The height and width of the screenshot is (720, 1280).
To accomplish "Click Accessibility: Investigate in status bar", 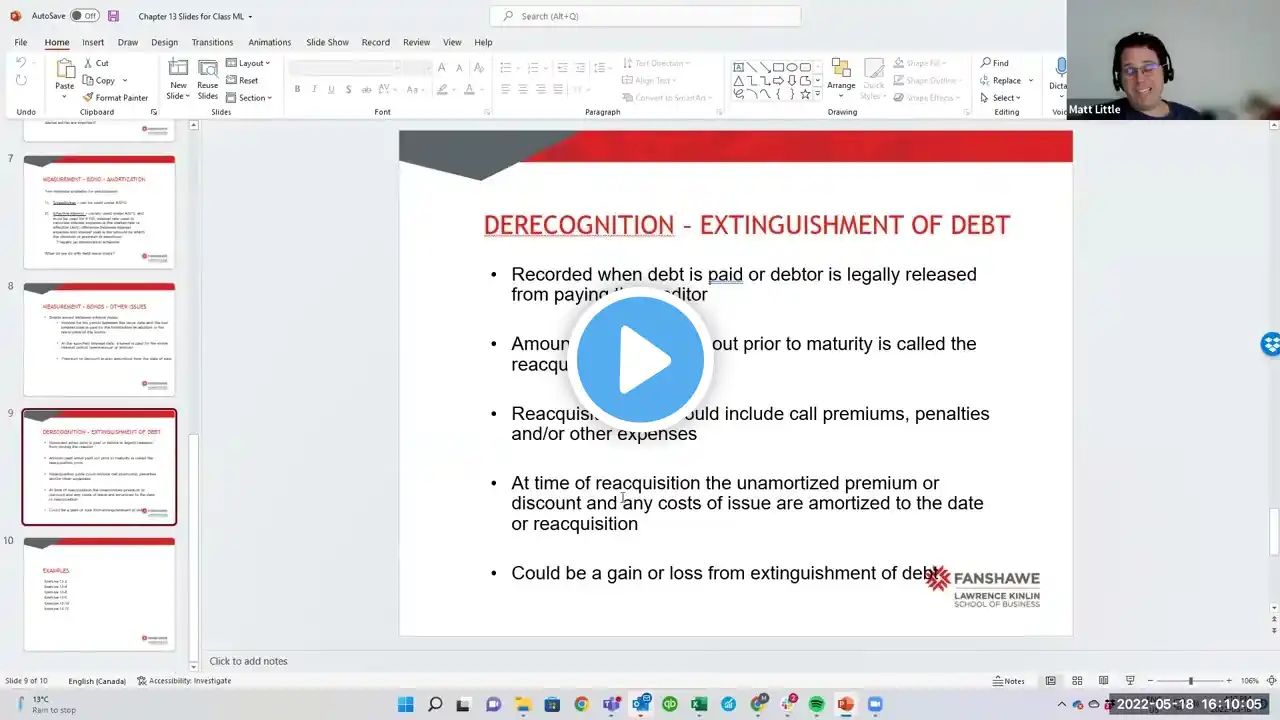I will (184, 681).
